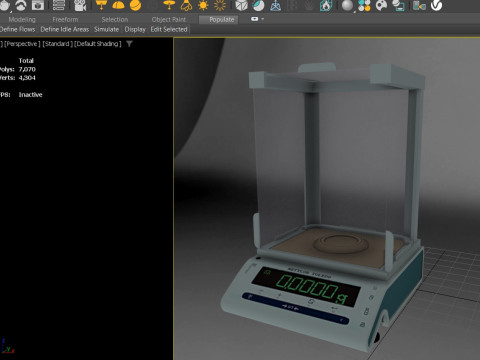Viewport: 480px width, 360px height.
Task: Click the viewport filter funnel icon
Action: [x=129, y=44]
